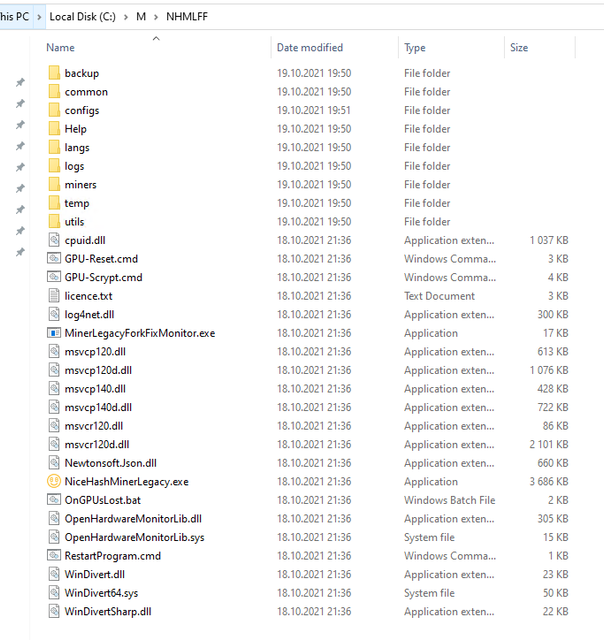The height and width of the screenshot is (640, 604).
Task: Click the pin icon beside the utils row
Action: click(20, 231)
